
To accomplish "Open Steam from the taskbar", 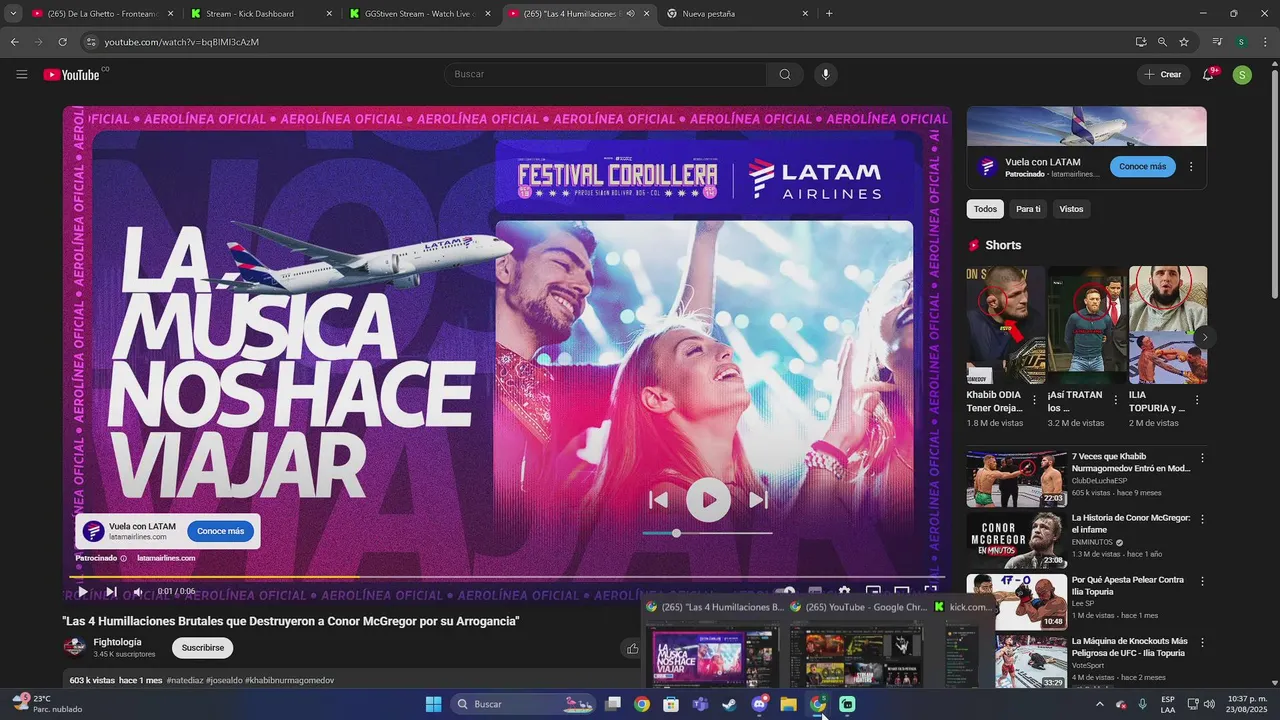I will pyautogui.click(x=730, y=704).
